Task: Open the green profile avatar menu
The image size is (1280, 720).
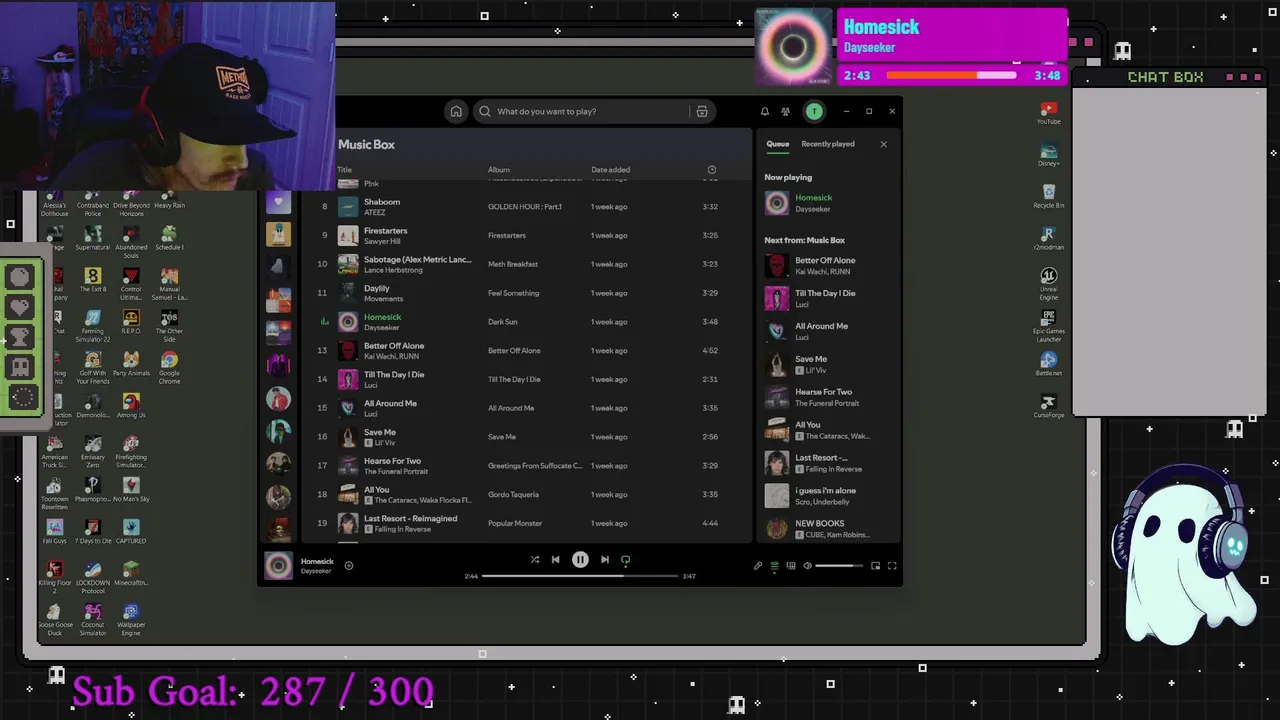Action: 814,112
